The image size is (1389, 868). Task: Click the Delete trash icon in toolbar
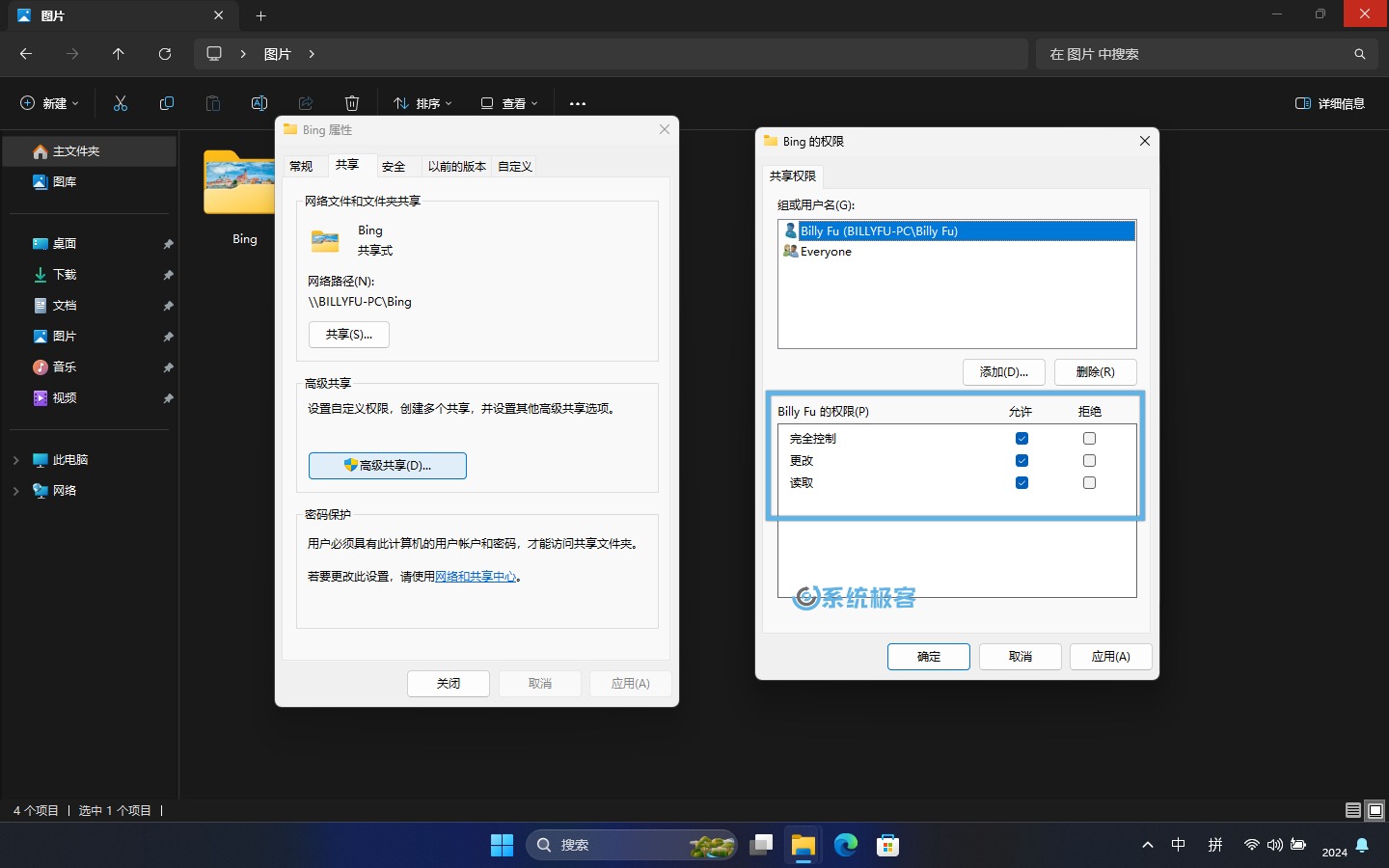(x=352, y=103)
